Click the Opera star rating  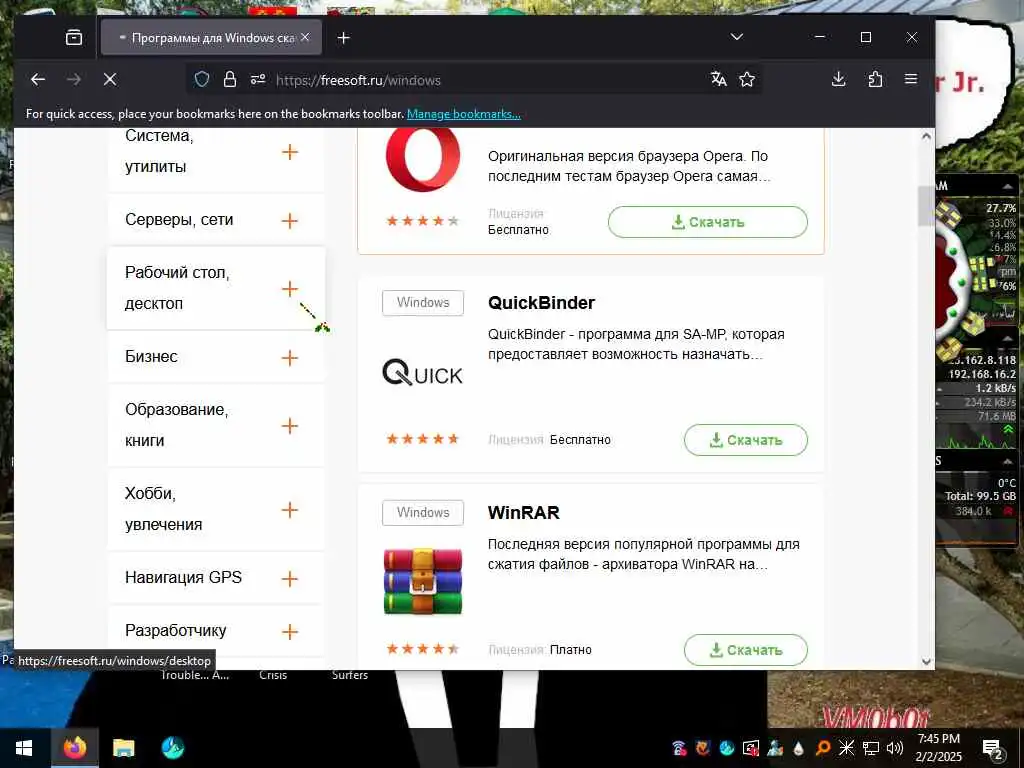[x=423, y=221]
